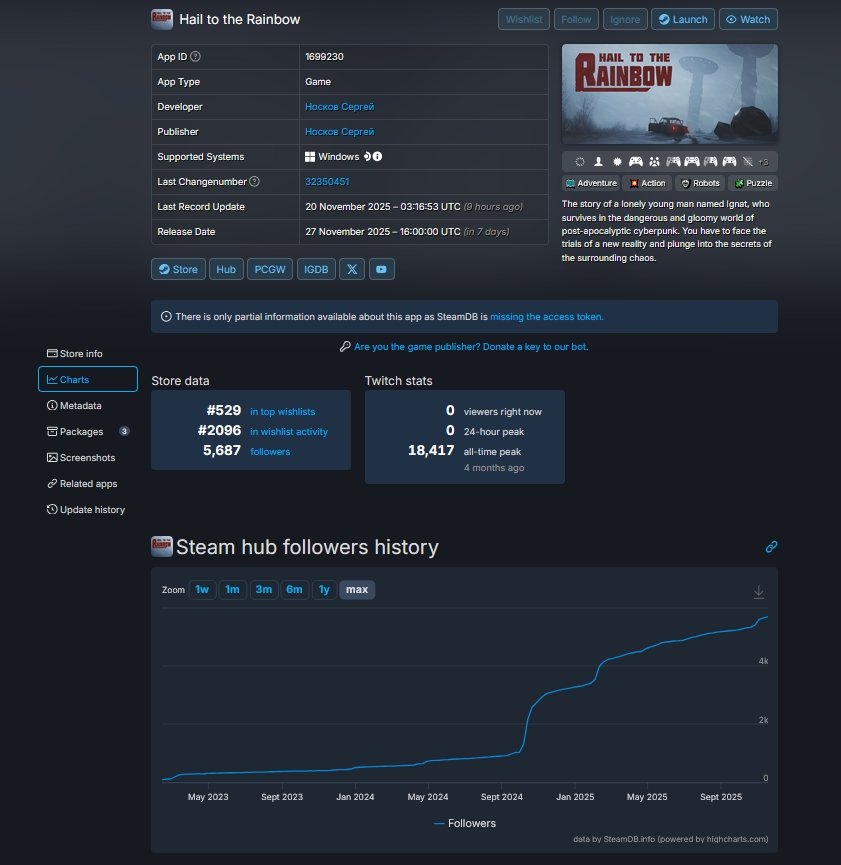Click the Watch button
This screenshot has width=841, height=865.
pyautogui.click(x=748, y=19)
